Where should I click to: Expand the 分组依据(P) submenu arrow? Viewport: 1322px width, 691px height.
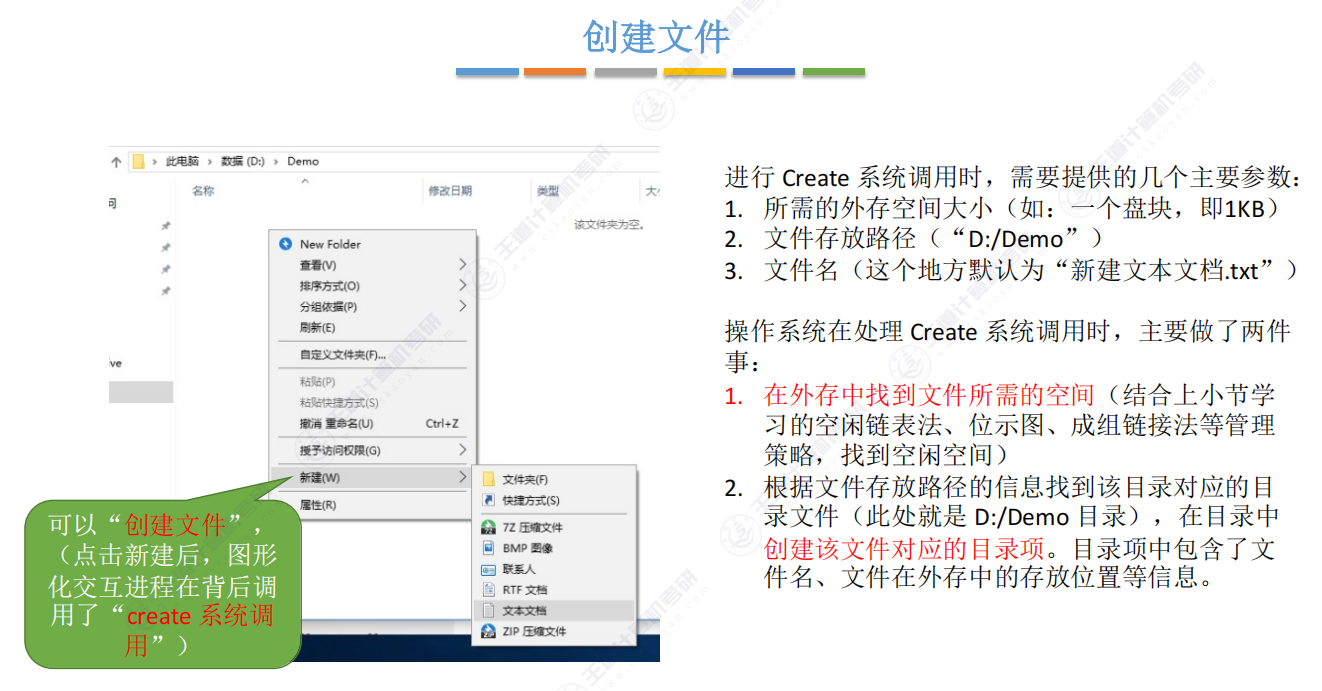point(462,307)
